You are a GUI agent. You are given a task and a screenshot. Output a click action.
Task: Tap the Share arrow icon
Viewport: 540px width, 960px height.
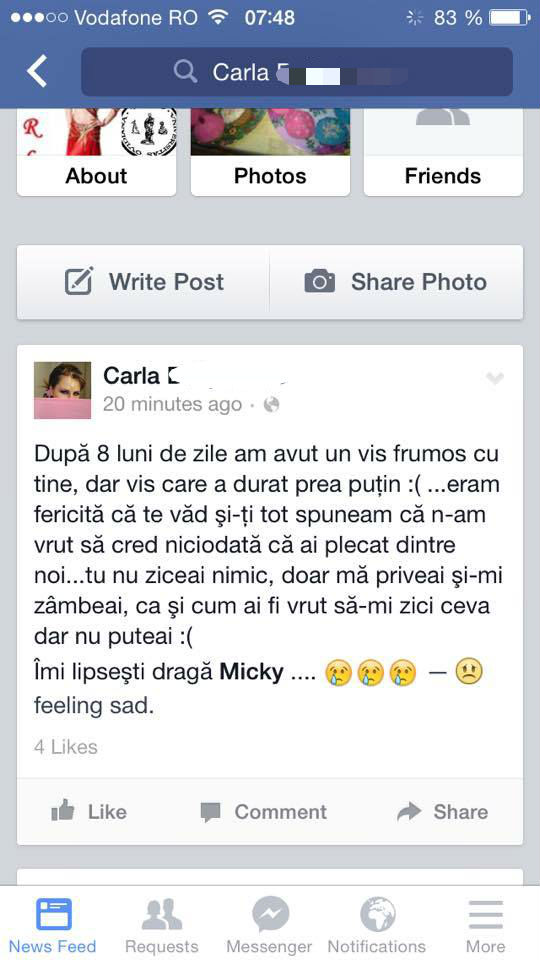tap(409, 812)
